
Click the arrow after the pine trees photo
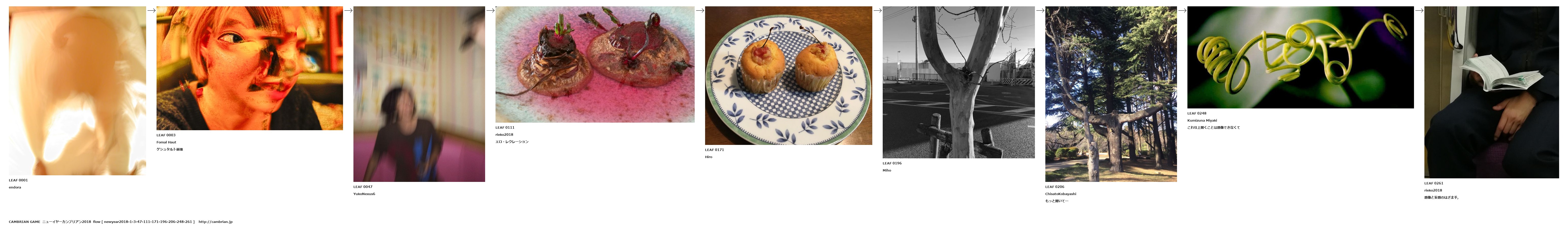[x=1182, y=10]
